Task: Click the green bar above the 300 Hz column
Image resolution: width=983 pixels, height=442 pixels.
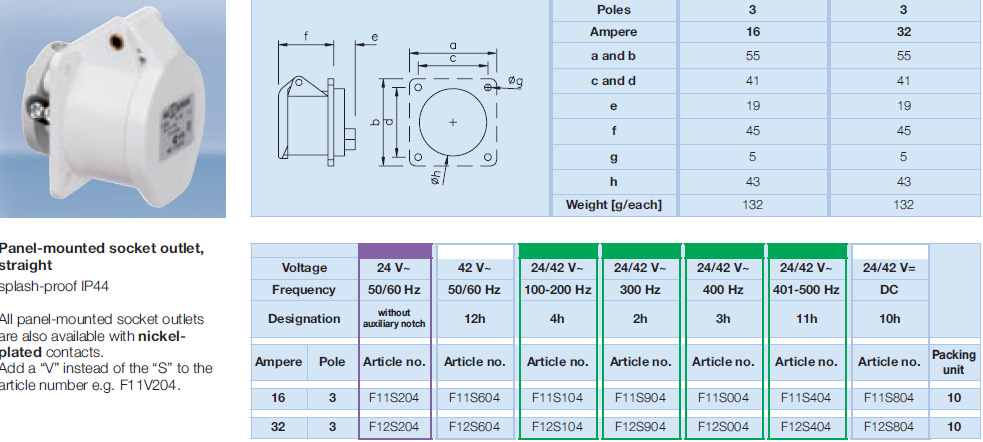Action: pyautogui.click(x=640, y=250)
